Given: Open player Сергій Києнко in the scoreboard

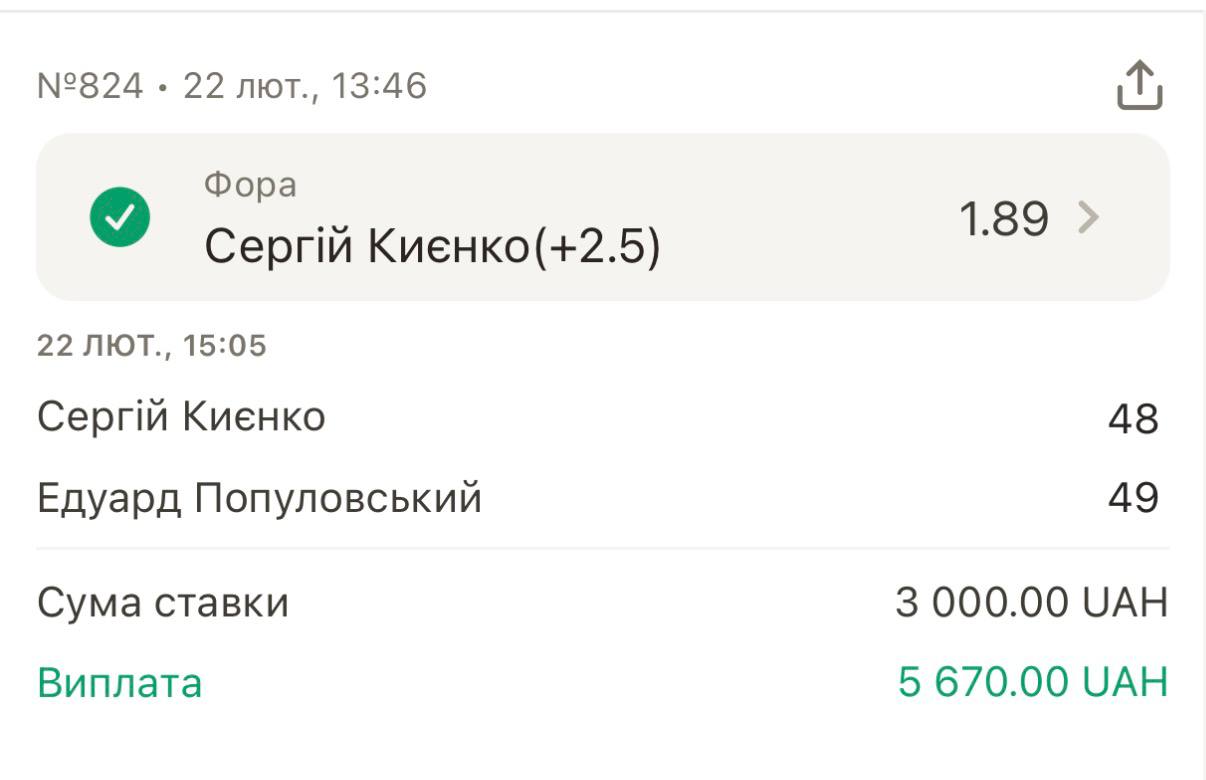Looking at the screenshot, I should pyautogui.click(x=181, y=417).
